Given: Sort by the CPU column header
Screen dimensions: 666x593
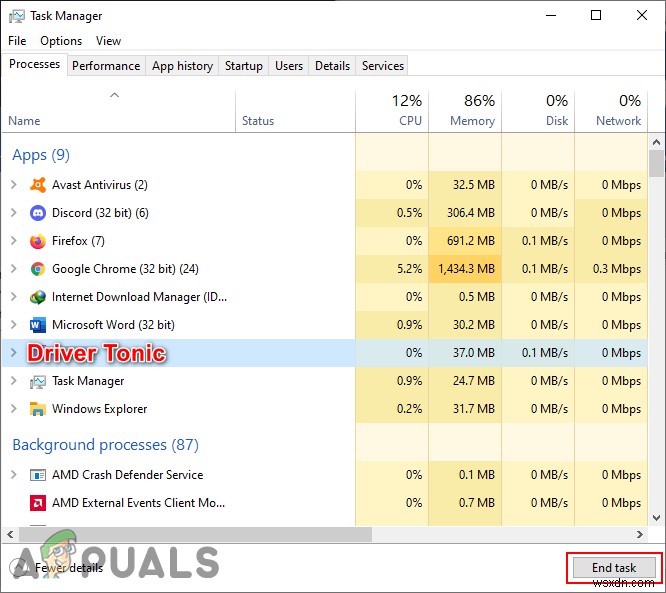Looking at the screenshot, I should click(392, 112).
